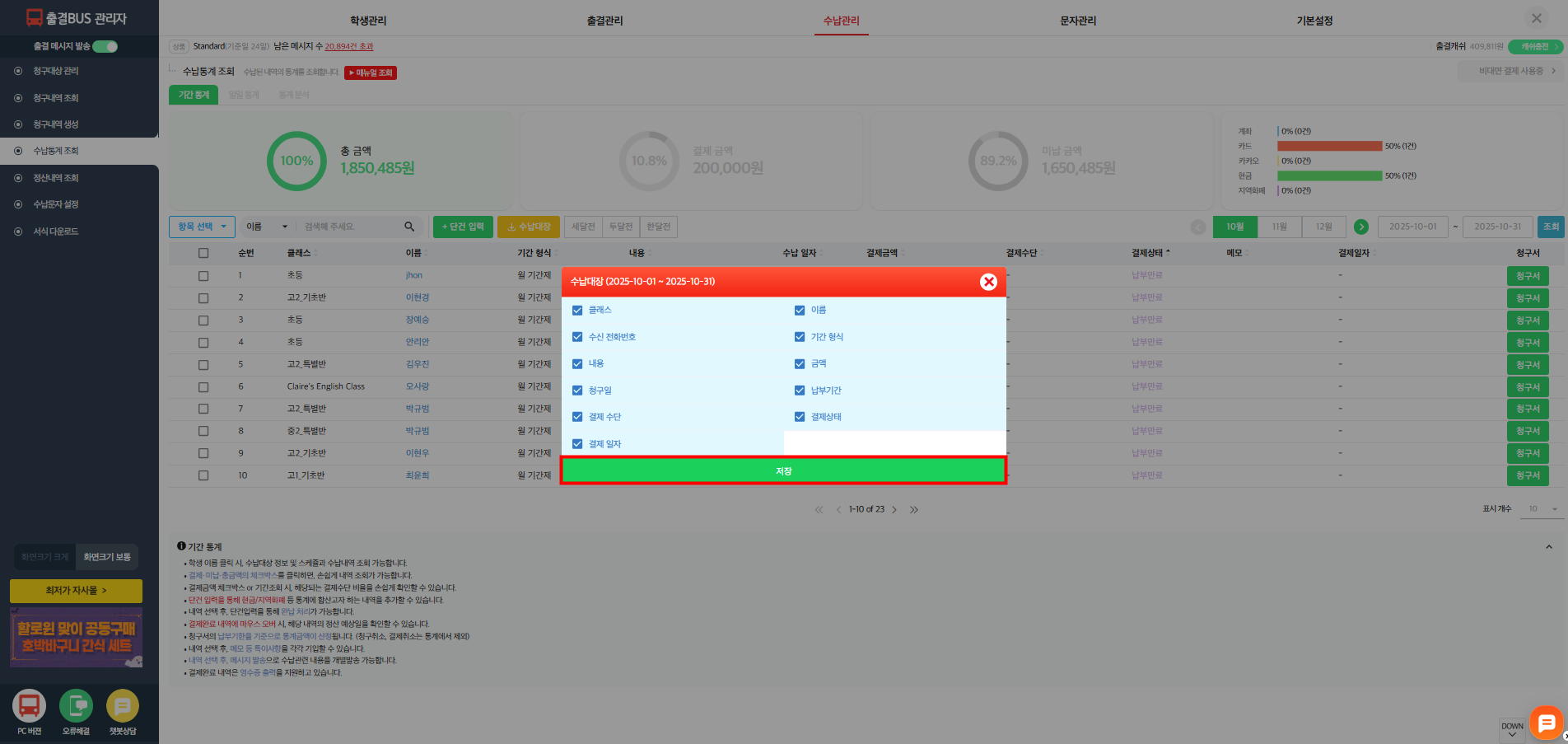Uncheck the 클래스 checkbox
This screenshot has width=1568, height=744.
(x=577, y=311)
